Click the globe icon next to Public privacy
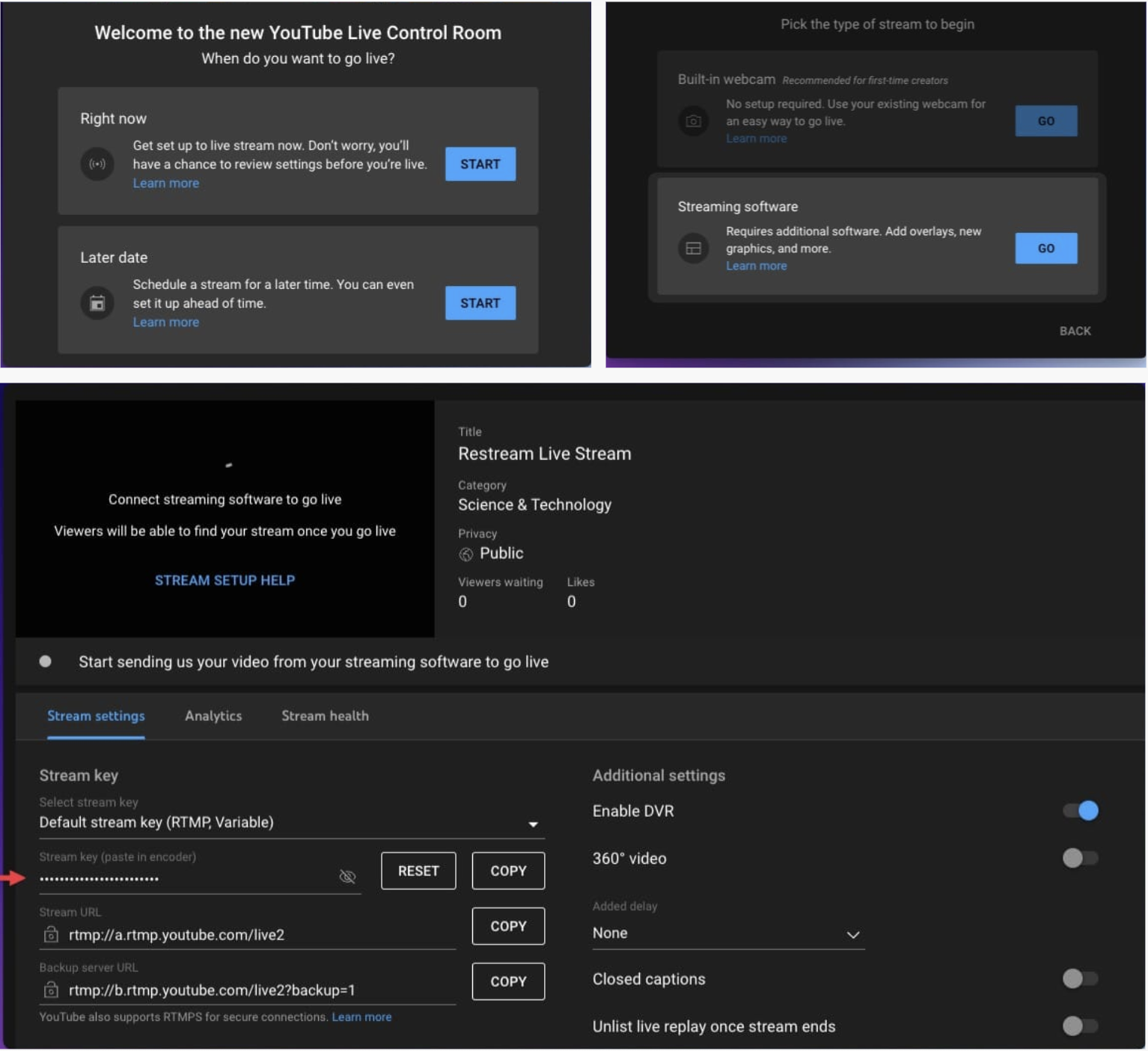 pos(465,554)
